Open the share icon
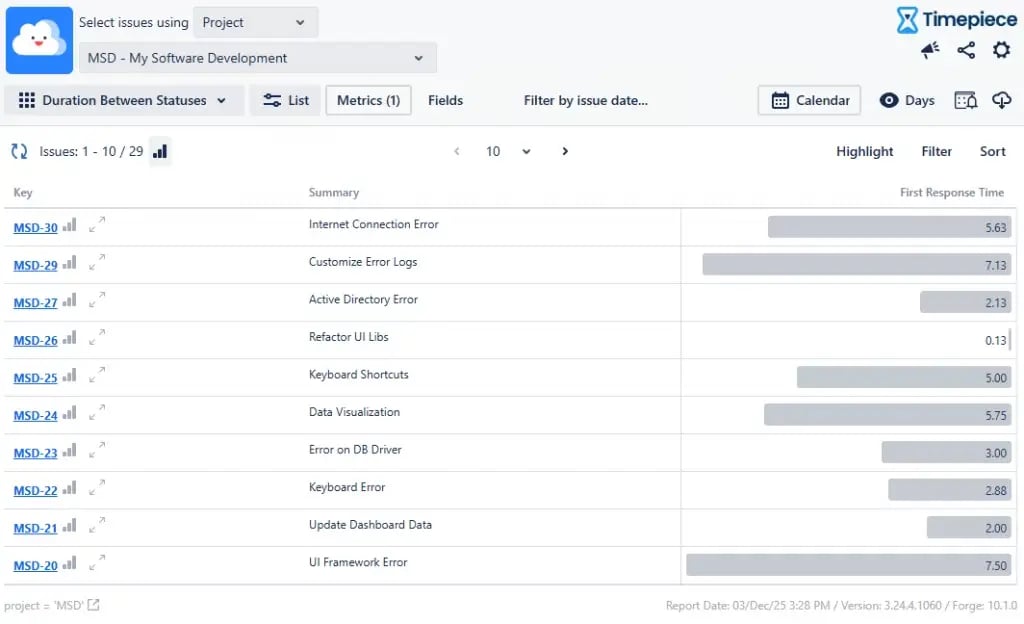 (x=966, y=50)
